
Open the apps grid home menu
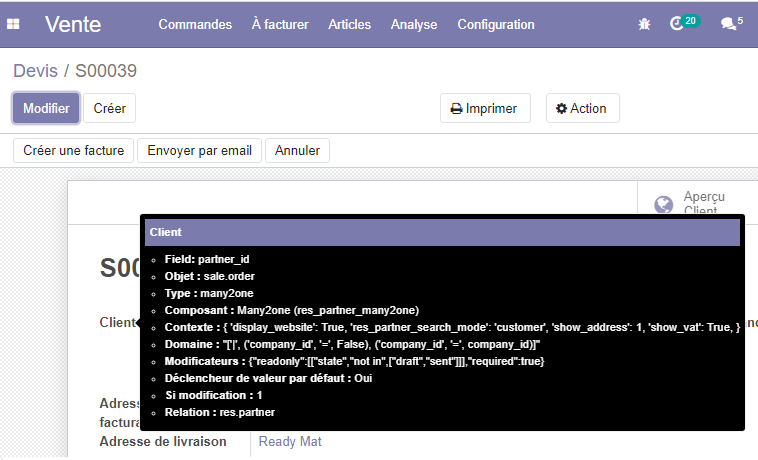(14, 24)
